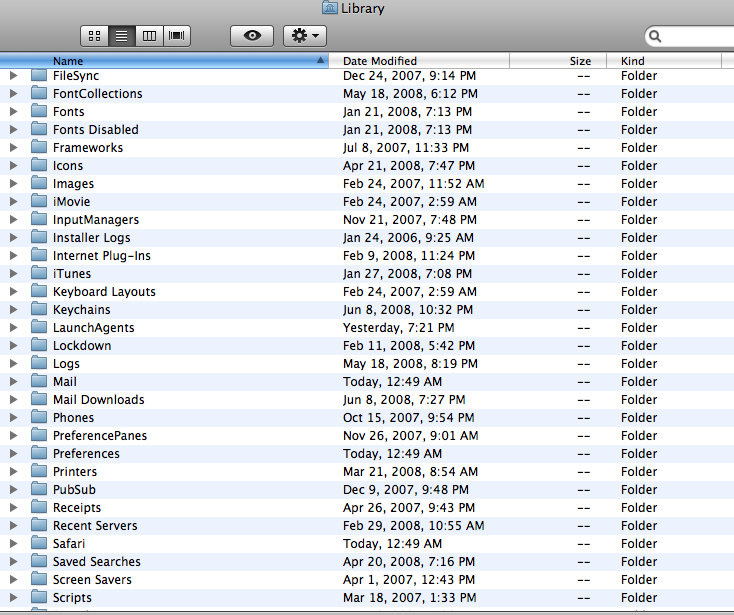Select the PubSub folder icon
This screenshot has width=734, height=615.
coord(39,489)
